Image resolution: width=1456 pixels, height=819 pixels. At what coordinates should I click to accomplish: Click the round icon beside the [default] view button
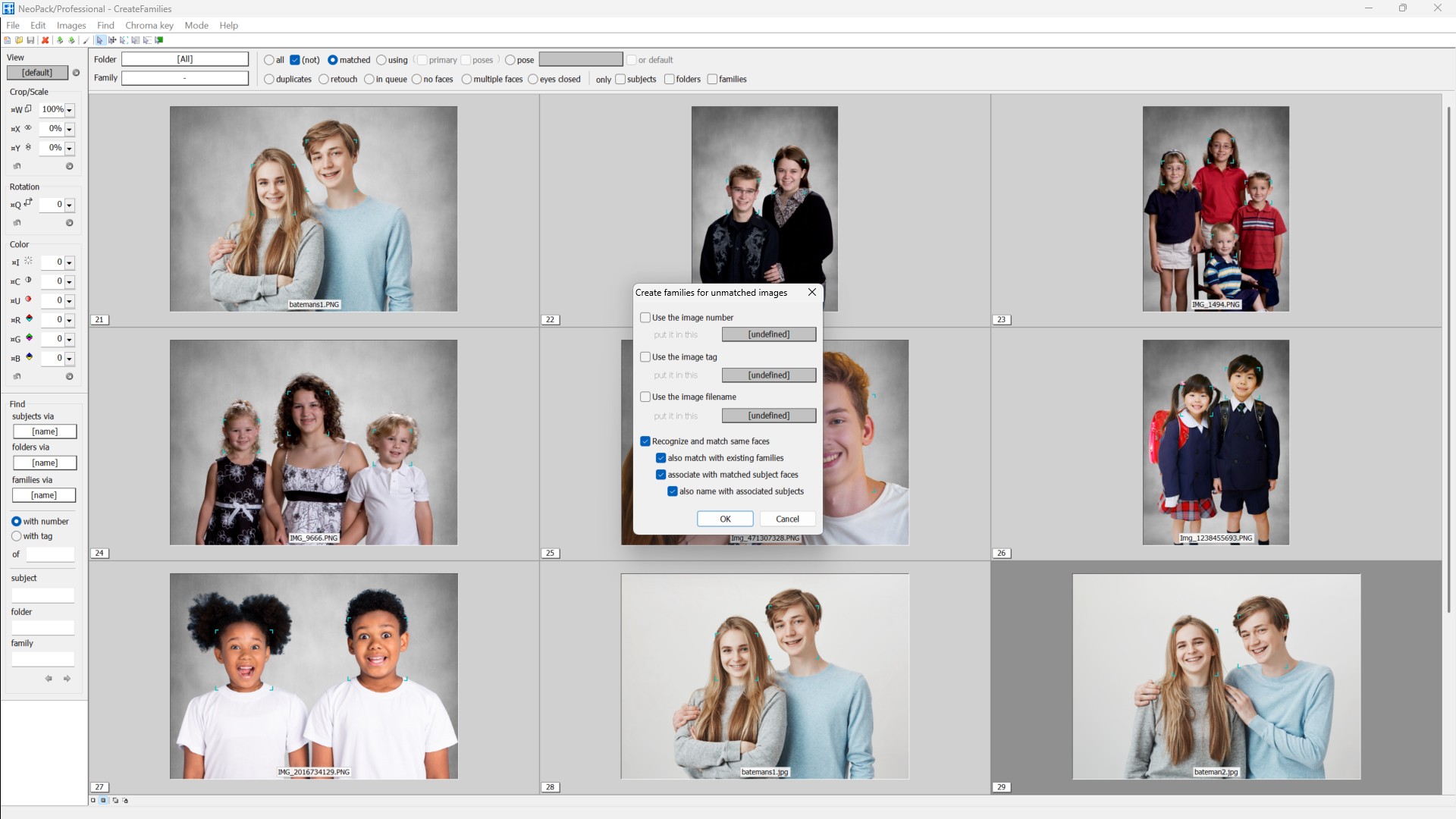click(76, 73)
